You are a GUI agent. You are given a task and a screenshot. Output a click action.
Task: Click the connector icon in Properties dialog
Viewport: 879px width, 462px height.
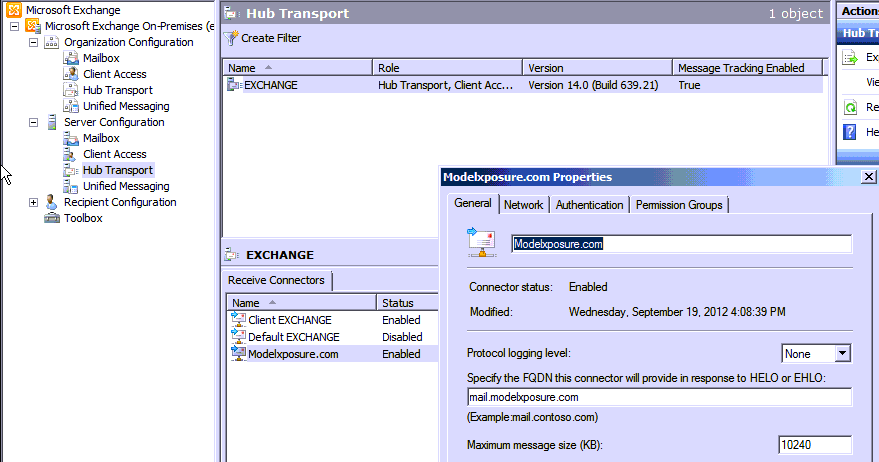pos(482,242)
